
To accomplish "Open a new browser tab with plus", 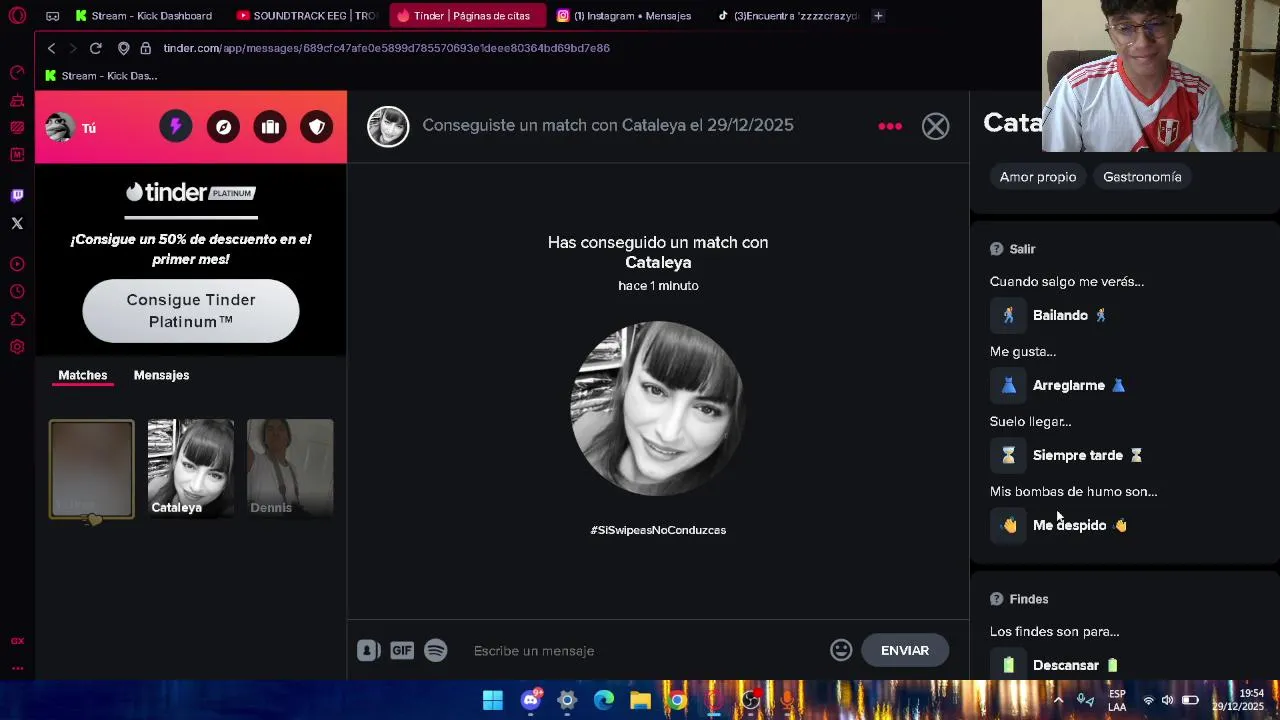I will coord(878,16).
